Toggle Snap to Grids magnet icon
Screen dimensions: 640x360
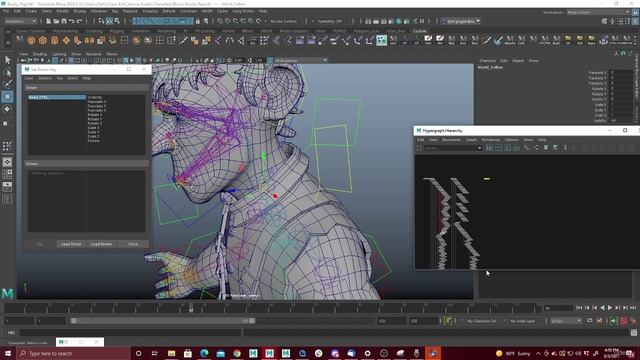coord(220,21)
